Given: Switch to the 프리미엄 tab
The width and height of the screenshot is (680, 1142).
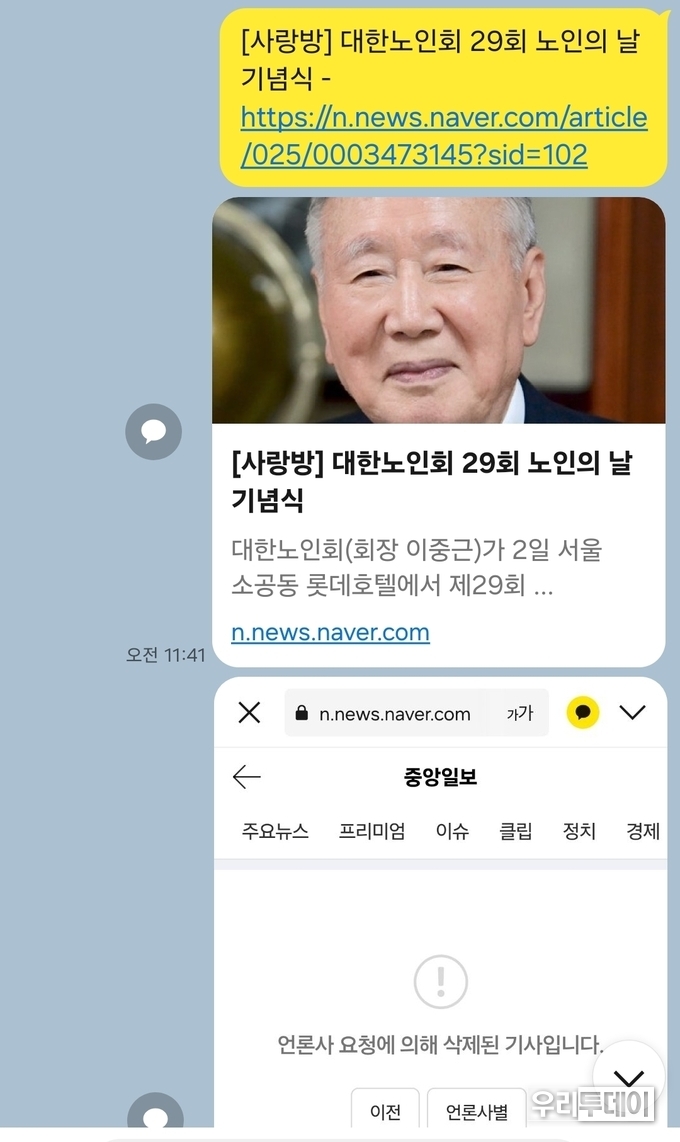Looking at the screenshot, I should coord(372,831).
